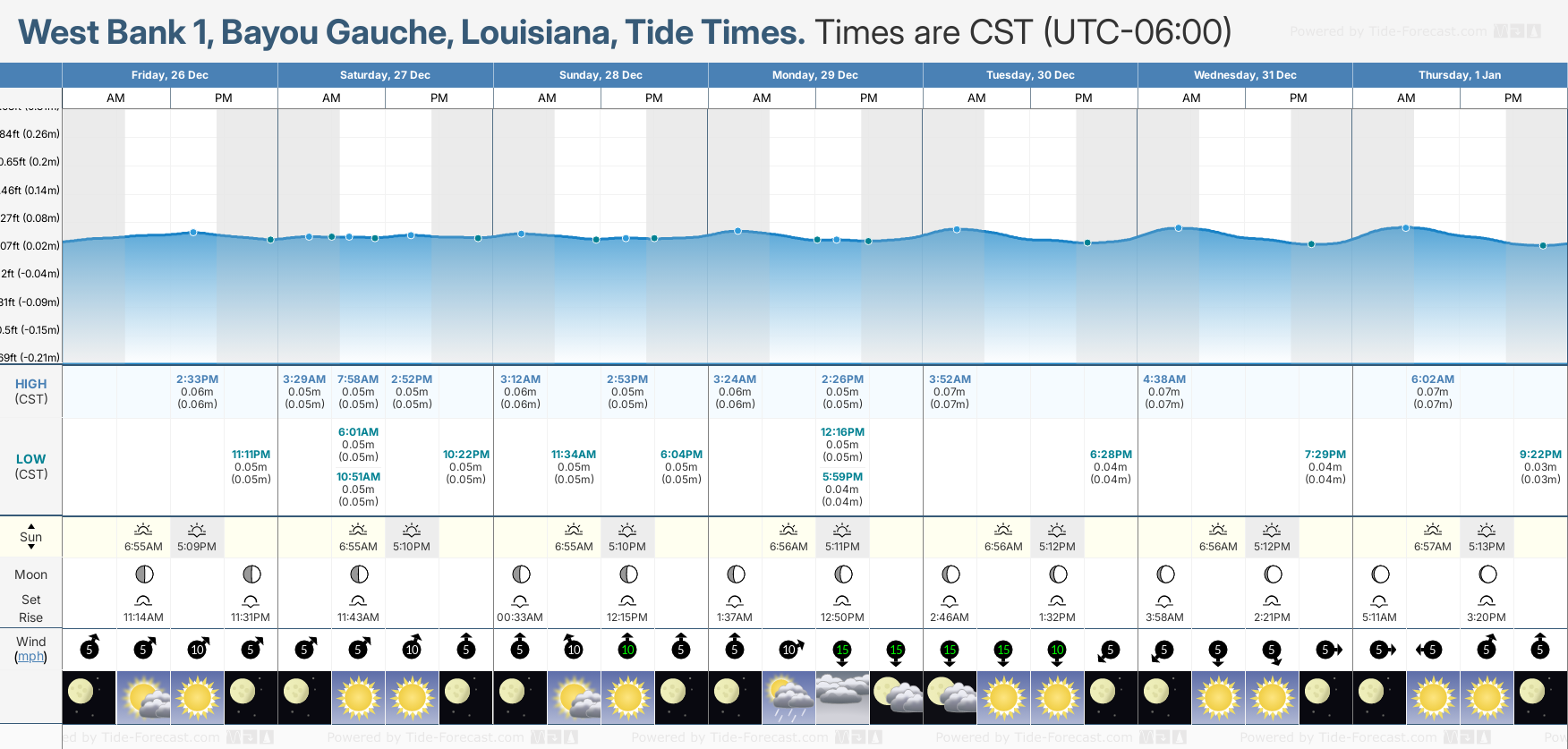The height and width of the screenshot is (749, 1568).
Task: Click the Tide-Forecast.com watermark at top right
Action: pyautogui.click(x=1415, y=31)
